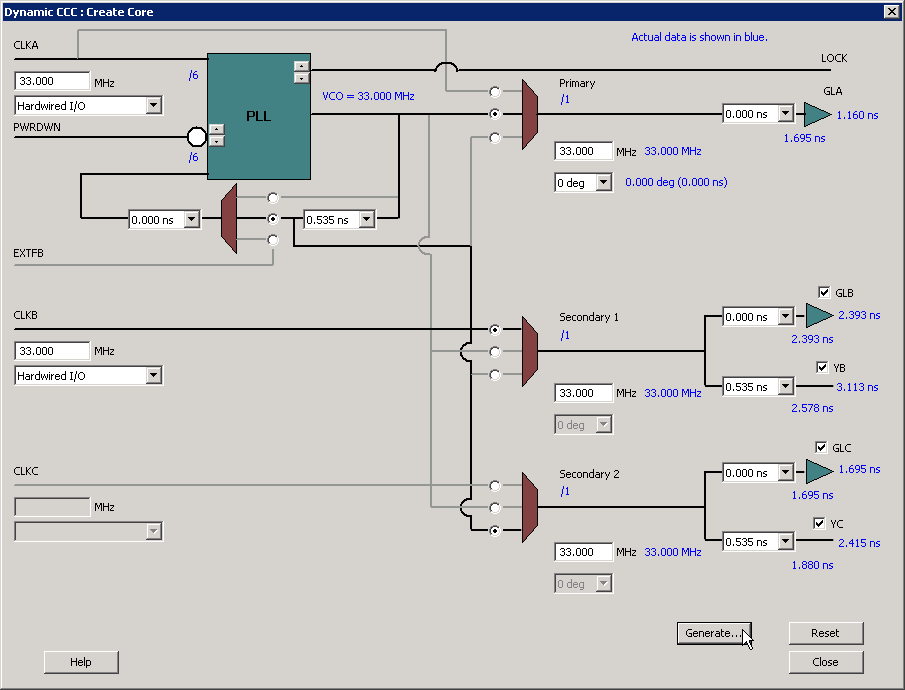Toggle the GLC output checkbox
This screenshot has height=690, width=905.
pos(821,447)
